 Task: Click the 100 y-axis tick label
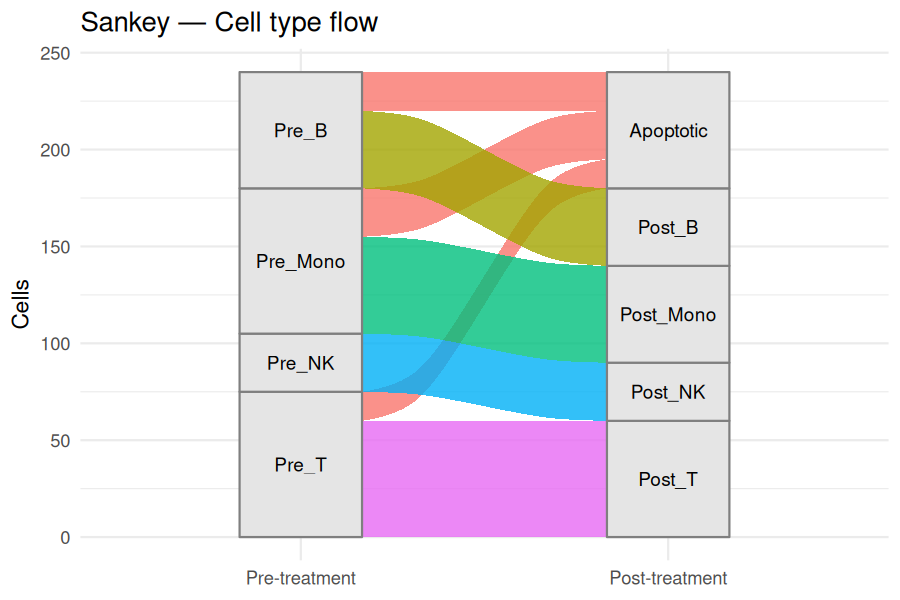[x=55, y=344]
